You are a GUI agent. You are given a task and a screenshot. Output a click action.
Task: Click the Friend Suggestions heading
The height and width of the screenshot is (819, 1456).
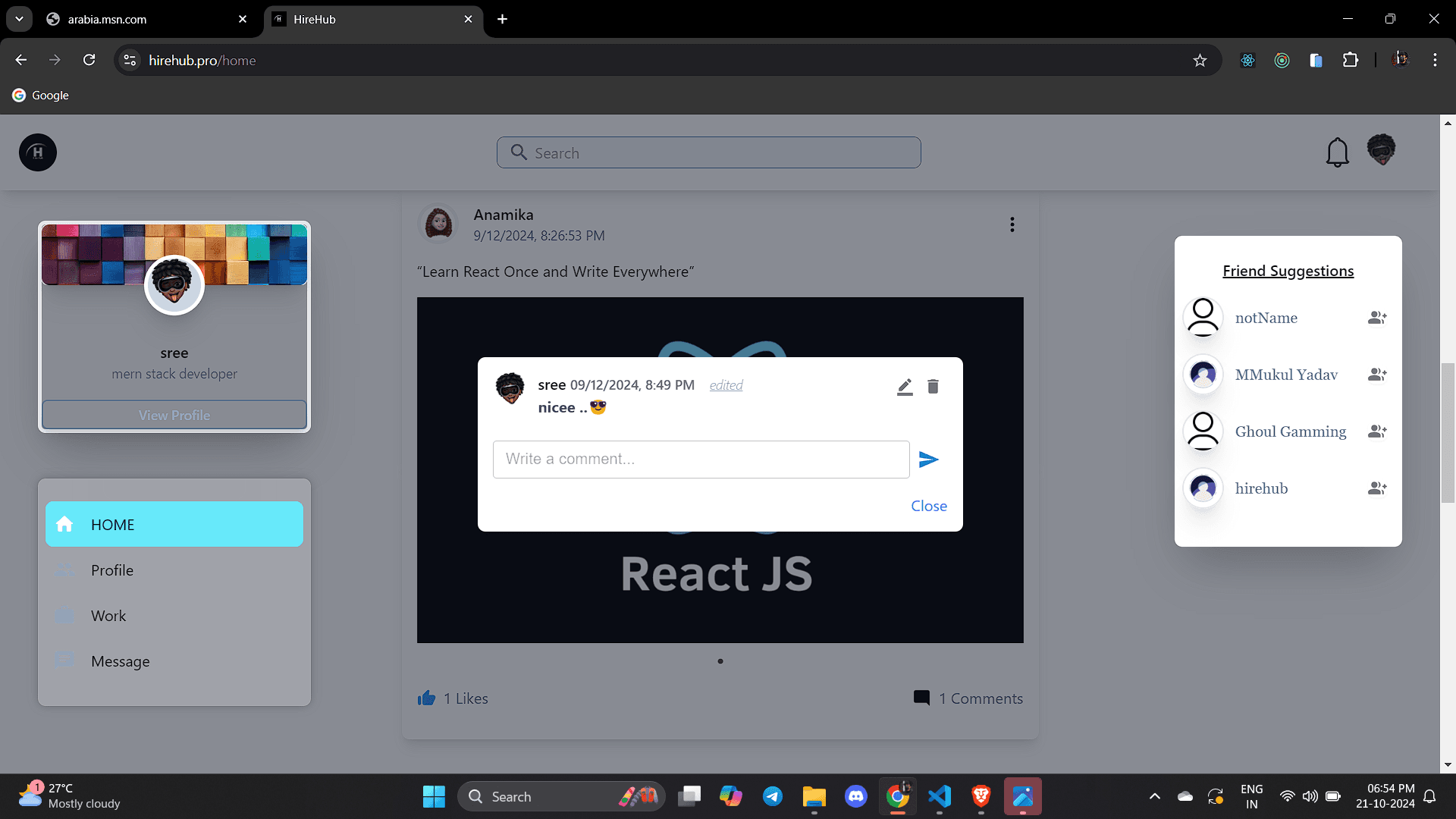1288,271
